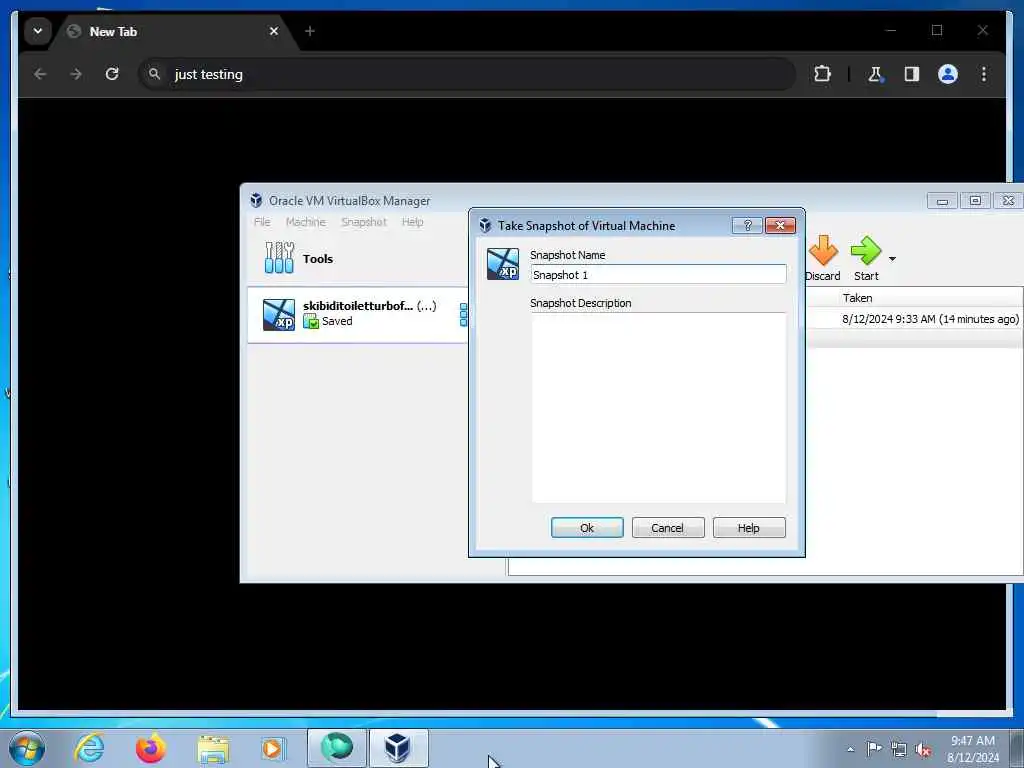Viewport: 1024px width, 768px height.
Task: Open Help from the snapshot dialog buttons
Action: (749, 528)
